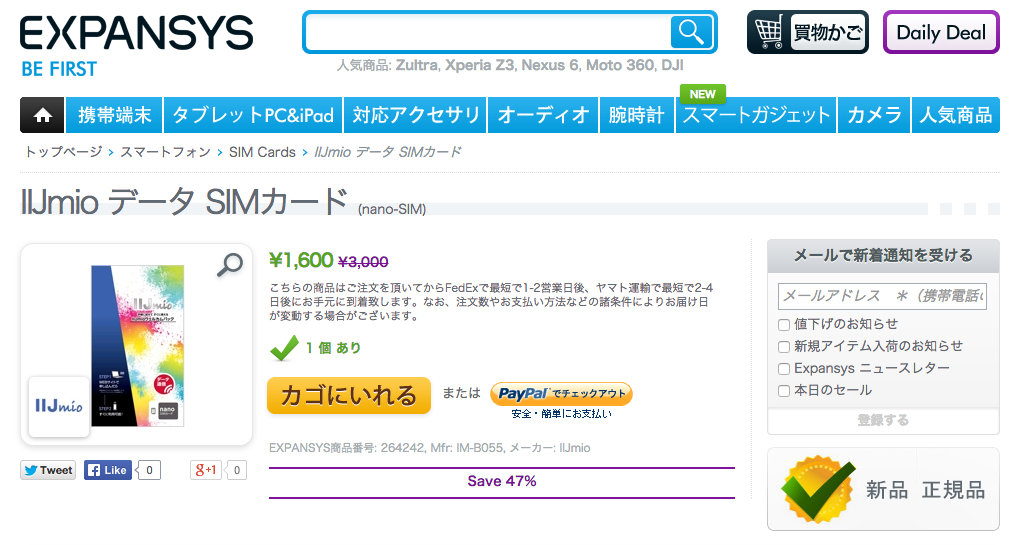Click the カゴにいれる button
The width and height of the screenshot is (1013, 545).
(x=349, y=395)
